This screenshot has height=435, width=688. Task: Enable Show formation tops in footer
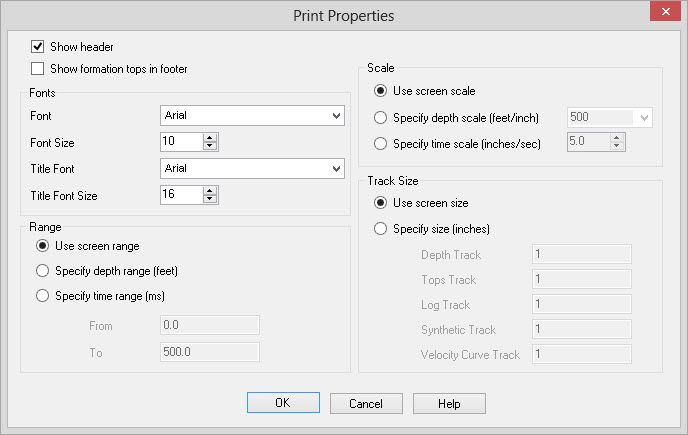pos(38,69)
